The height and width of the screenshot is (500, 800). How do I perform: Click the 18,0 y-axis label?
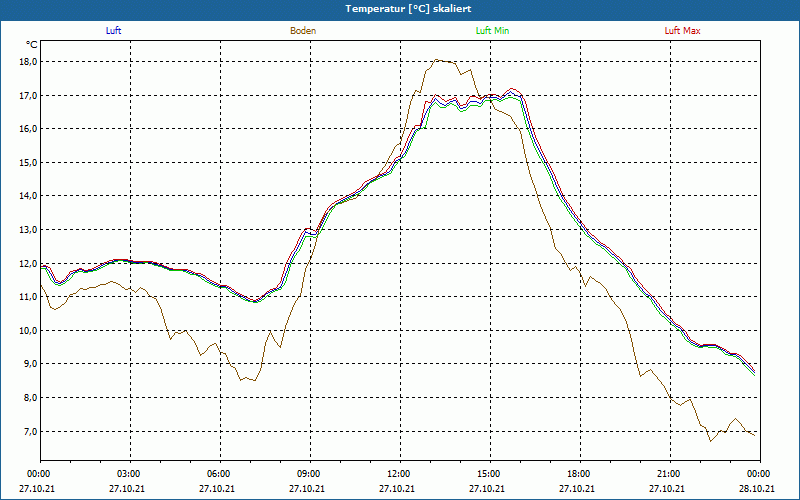click(28, 62)
